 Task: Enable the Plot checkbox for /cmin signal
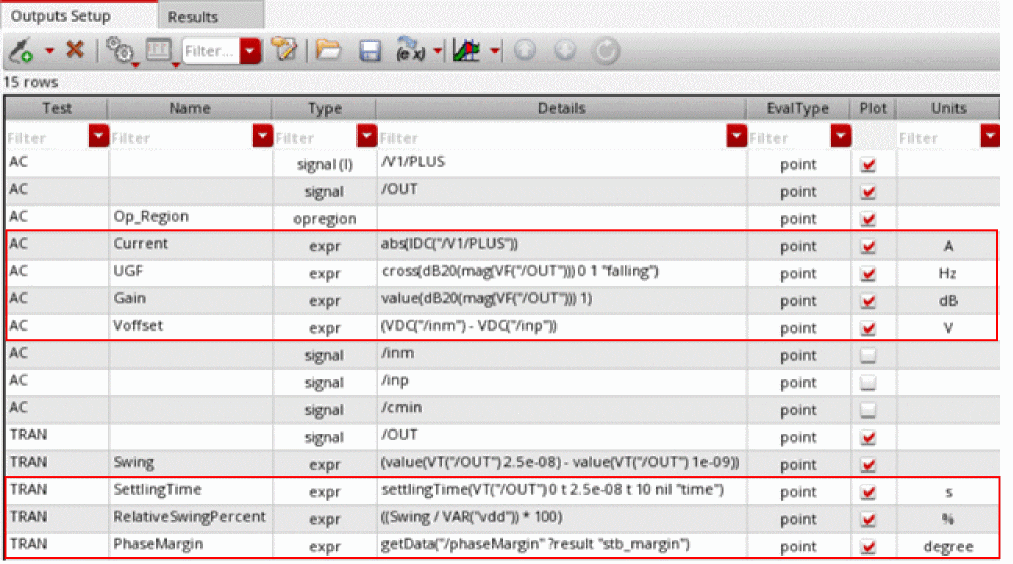click(868, 410)
